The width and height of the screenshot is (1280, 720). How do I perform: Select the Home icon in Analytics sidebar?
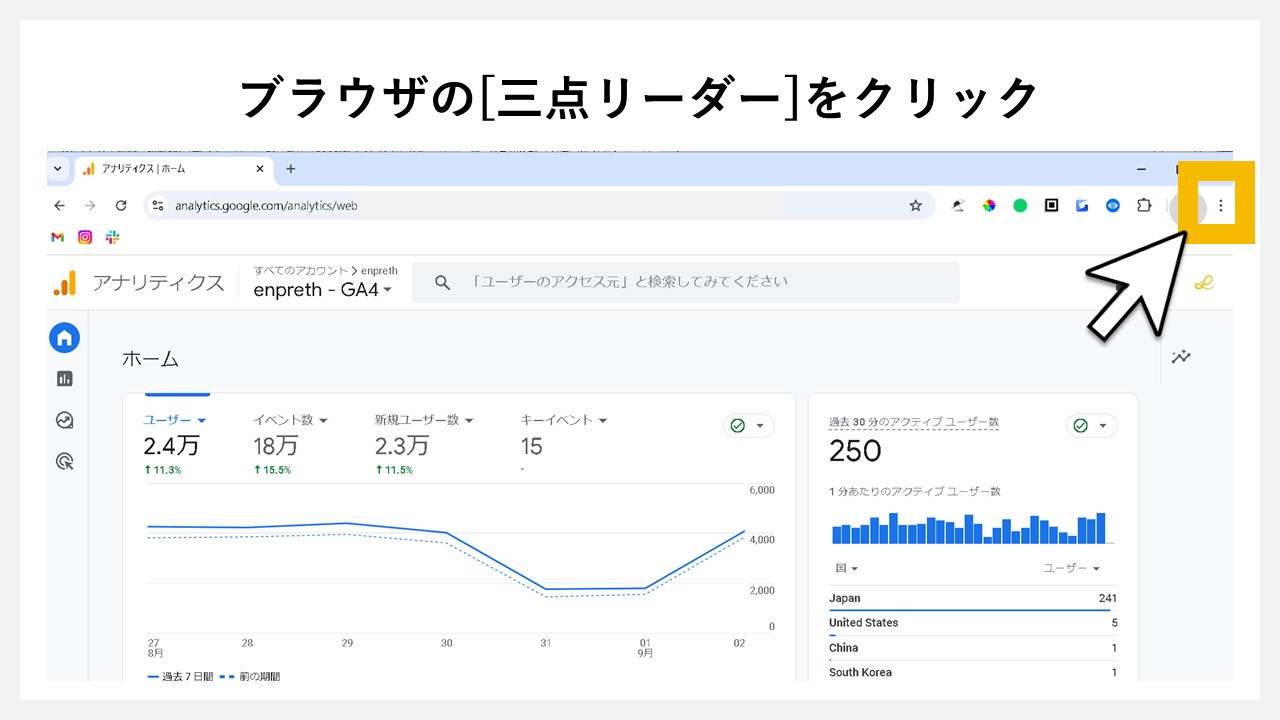pyautogui.click(x=64, y=337)
